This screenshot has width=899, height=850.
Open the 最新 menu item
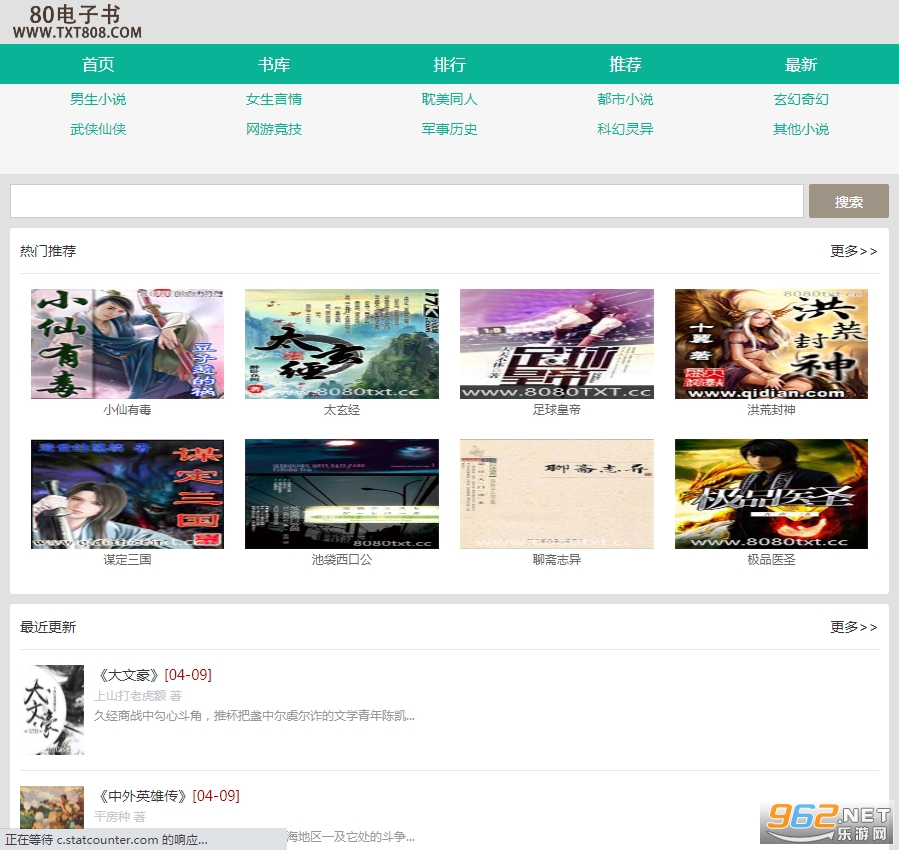click(x=801, y=64)
